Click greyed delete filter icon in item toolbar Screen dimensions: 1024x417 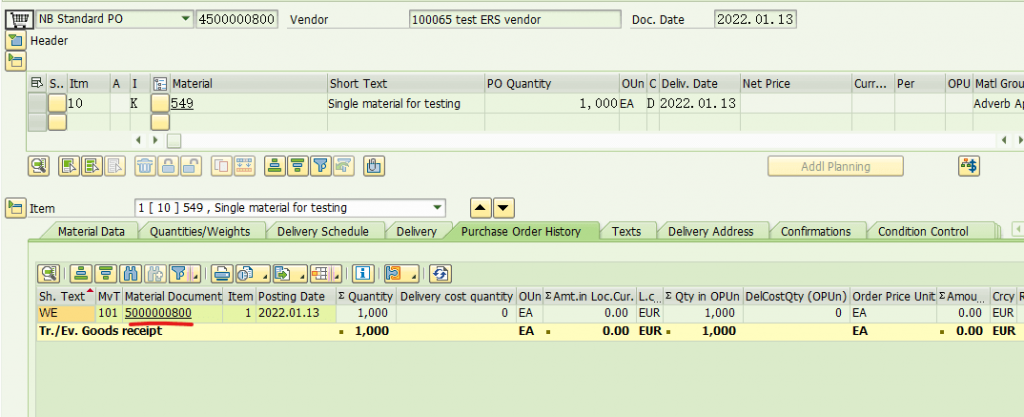342,166
